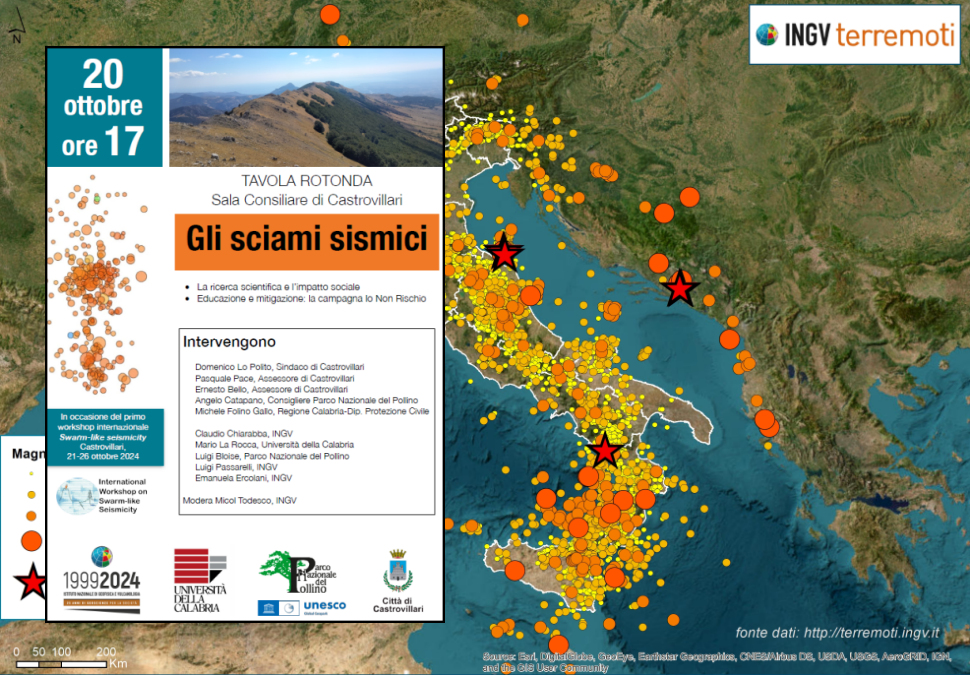Viewport: 970px width, 675px height.
Task: Click 'Domenico Lo Polito, Sindaco di Castrovillari'
Action: 280,367
